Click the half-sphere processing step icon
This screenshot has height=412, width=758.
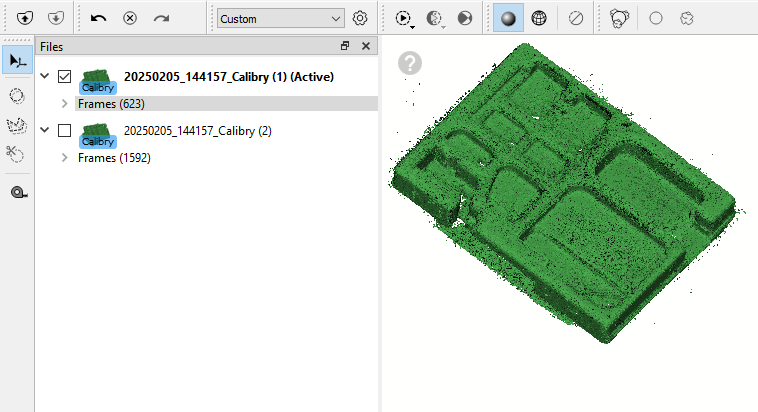(435, 19)
